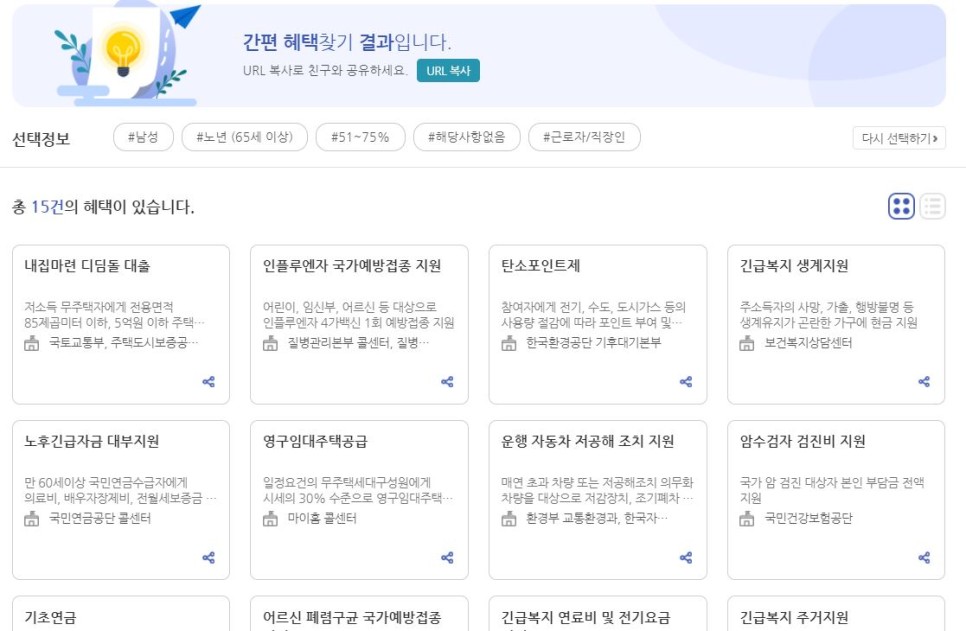Viewport: 966px width, 631px height.
Task: Open 탄소포인트제 benefit title
Action: tap(540, 266)
